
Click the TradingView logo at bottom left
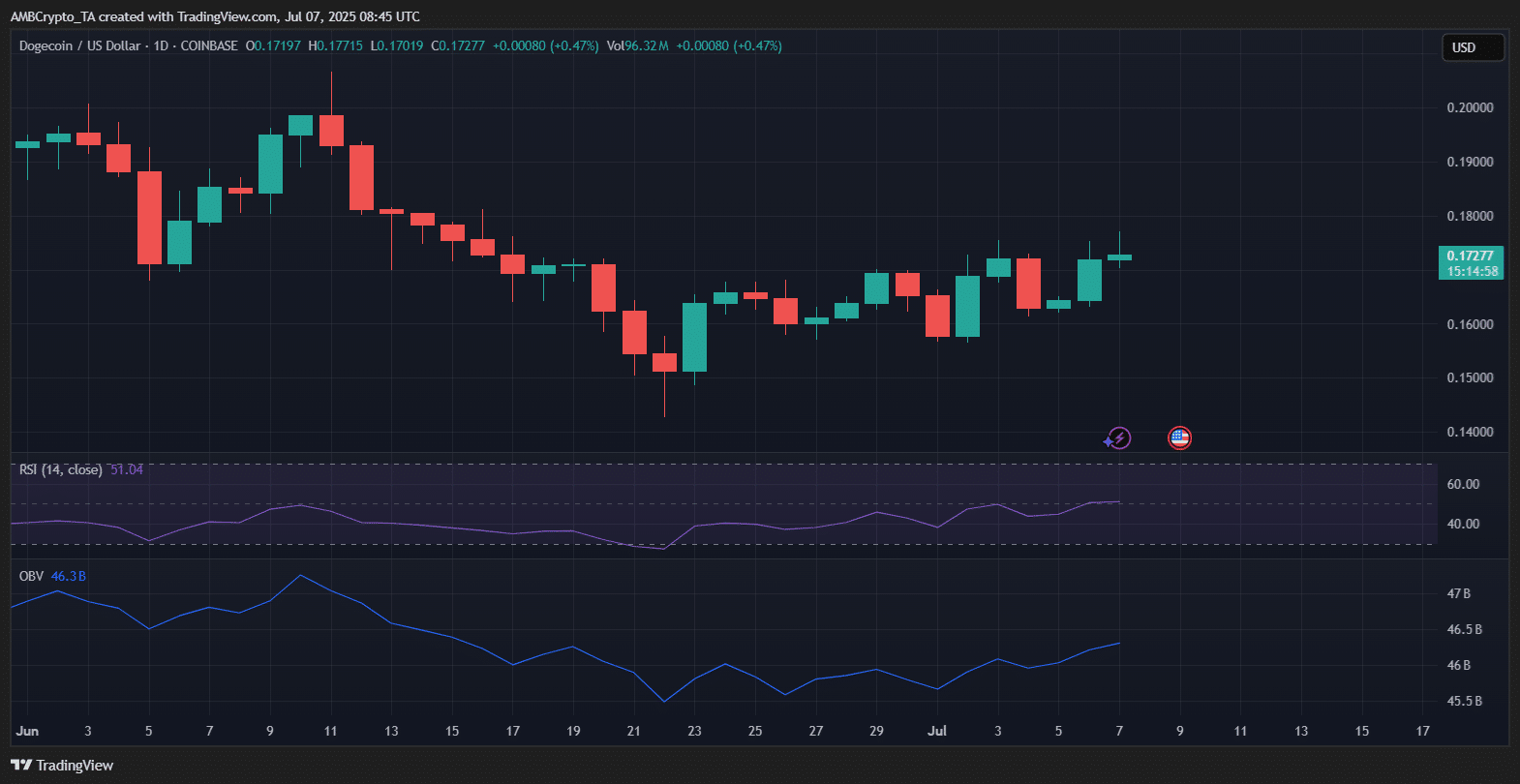coord(62,766)
